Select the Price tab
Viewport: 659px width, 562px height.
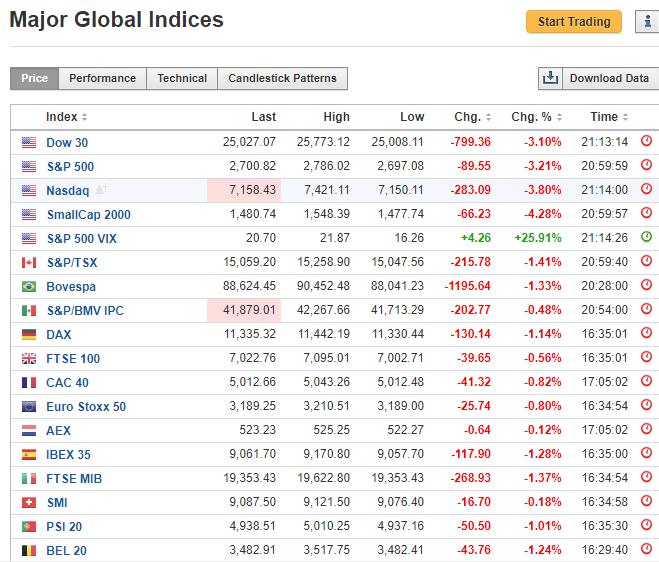[34, 78]
